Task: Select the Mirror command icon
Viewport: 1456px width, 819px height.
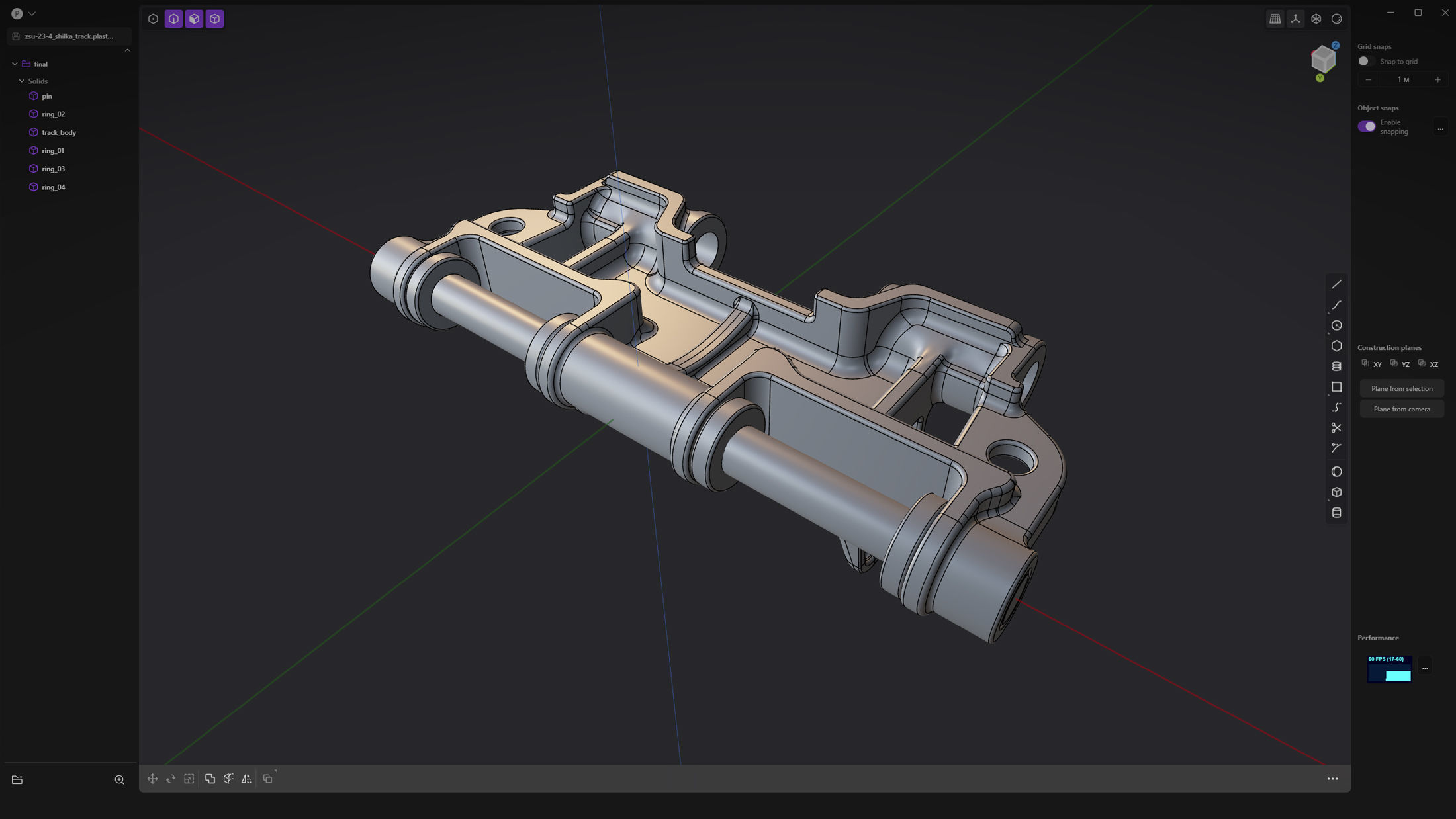Action: tap(246, 779)
